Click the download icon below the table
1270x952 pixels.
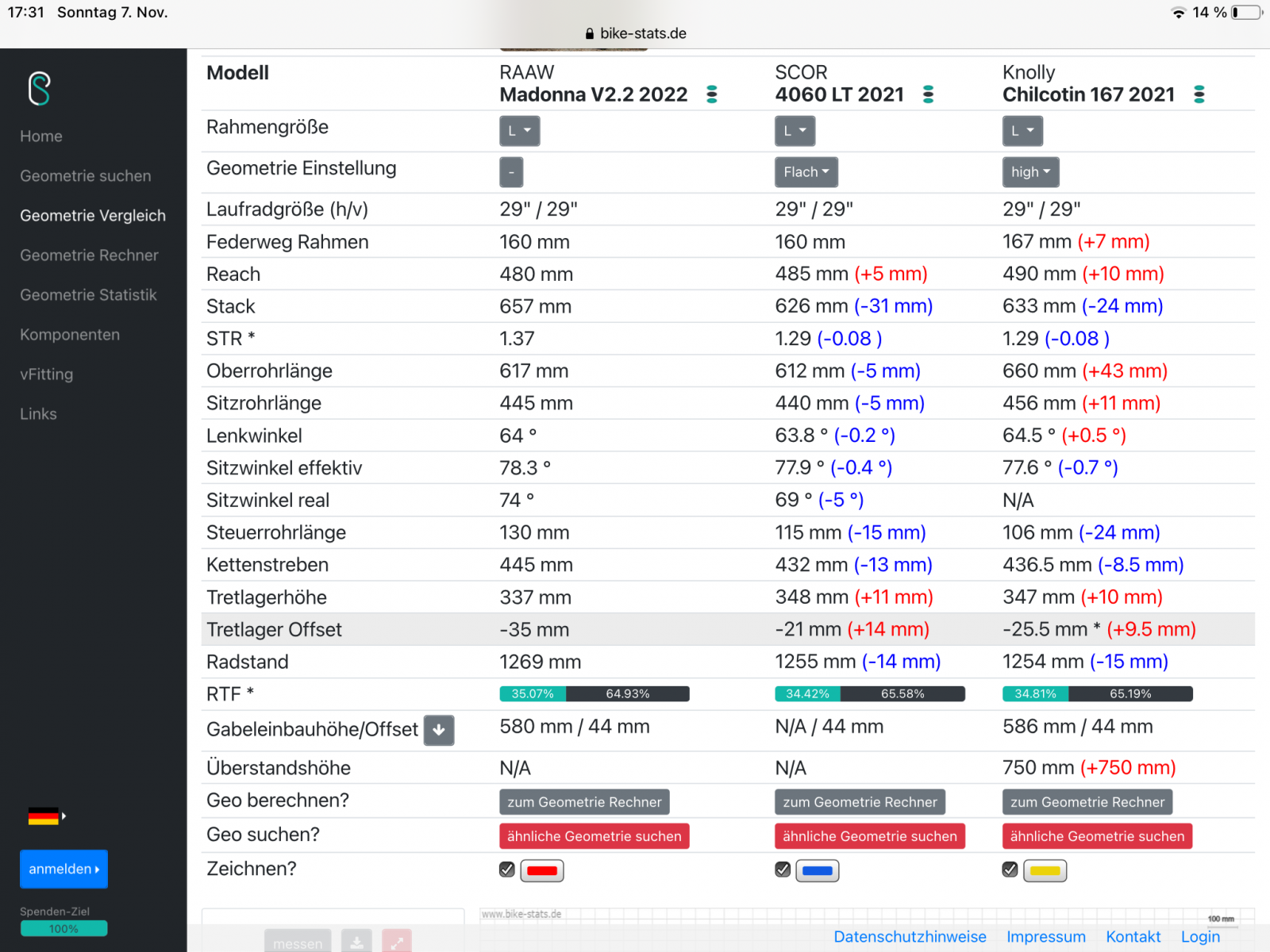tap(356, 941)
